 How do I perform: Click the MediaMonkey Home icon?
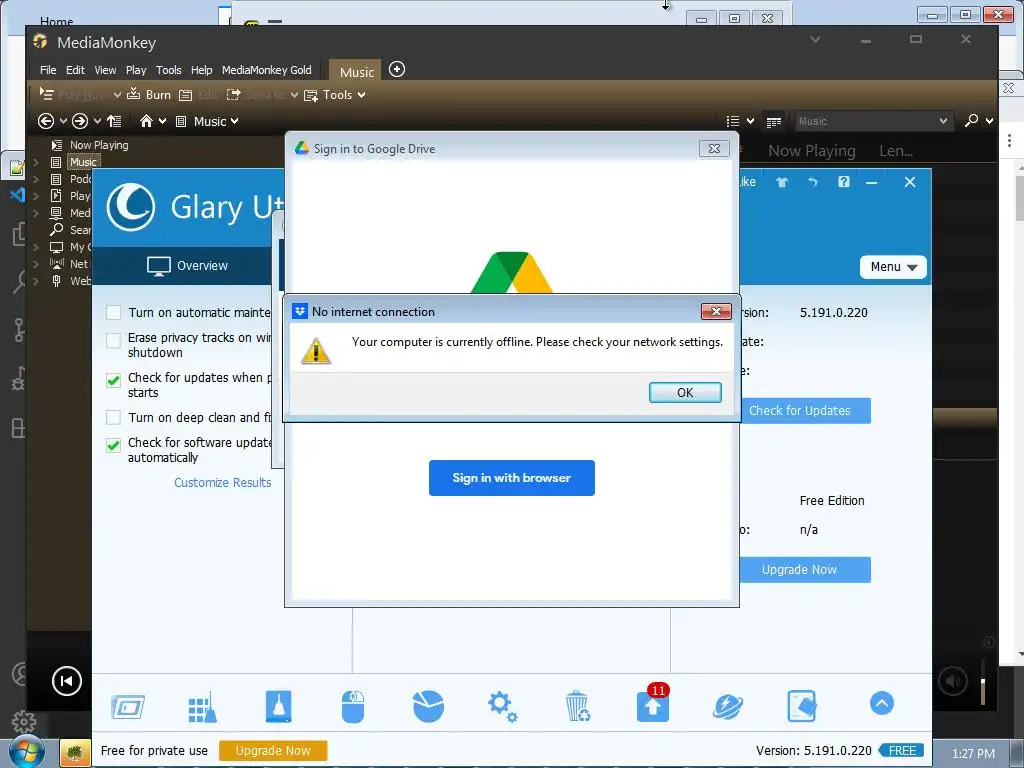146,121
